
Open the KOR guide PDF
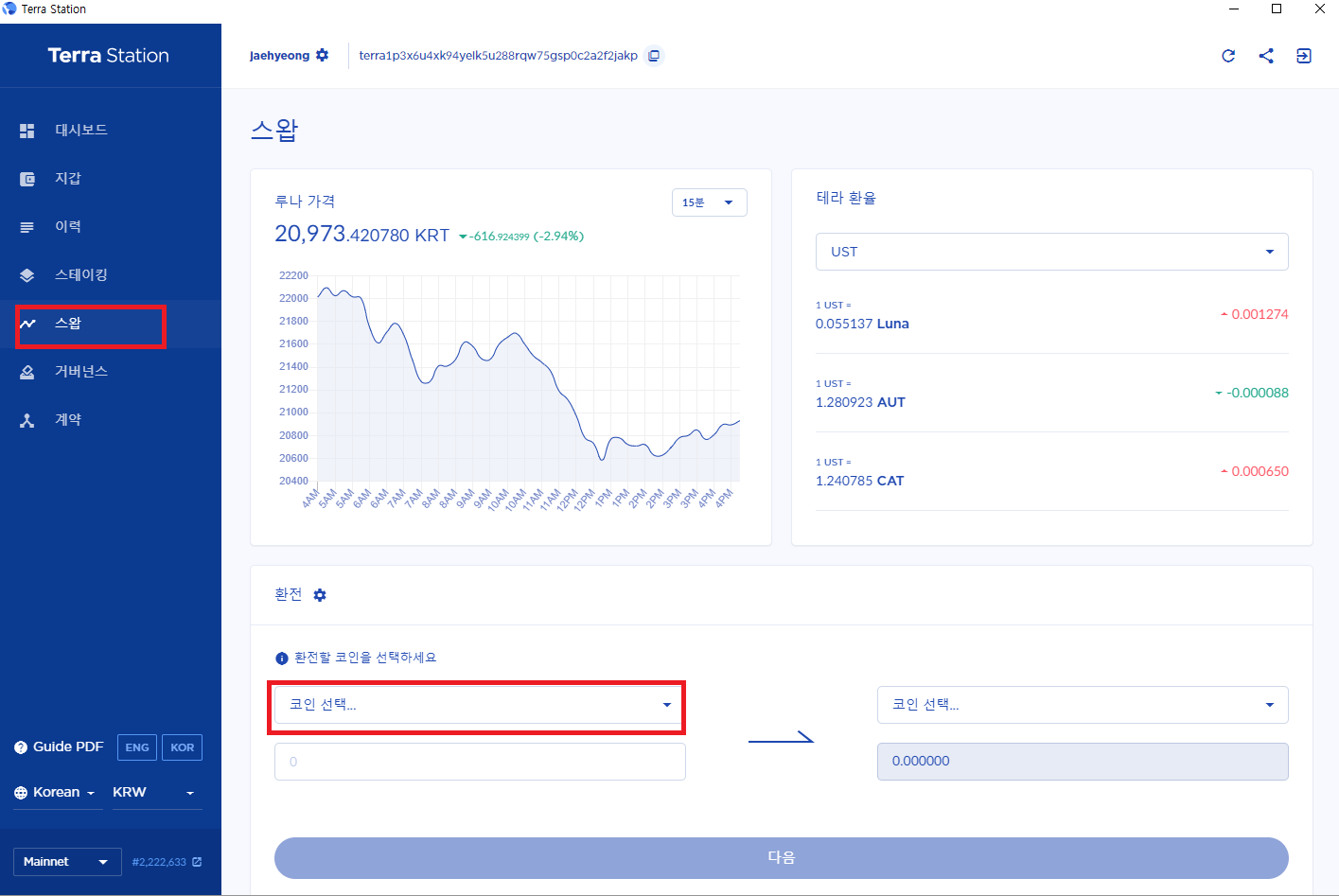tap(183, 747)
